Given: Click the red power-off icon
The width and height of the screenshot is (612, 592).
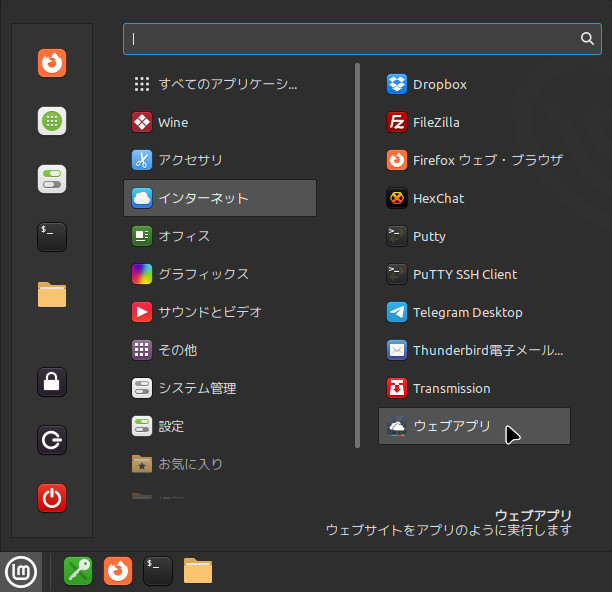Looking at the screenshot, I should point(52,498).
